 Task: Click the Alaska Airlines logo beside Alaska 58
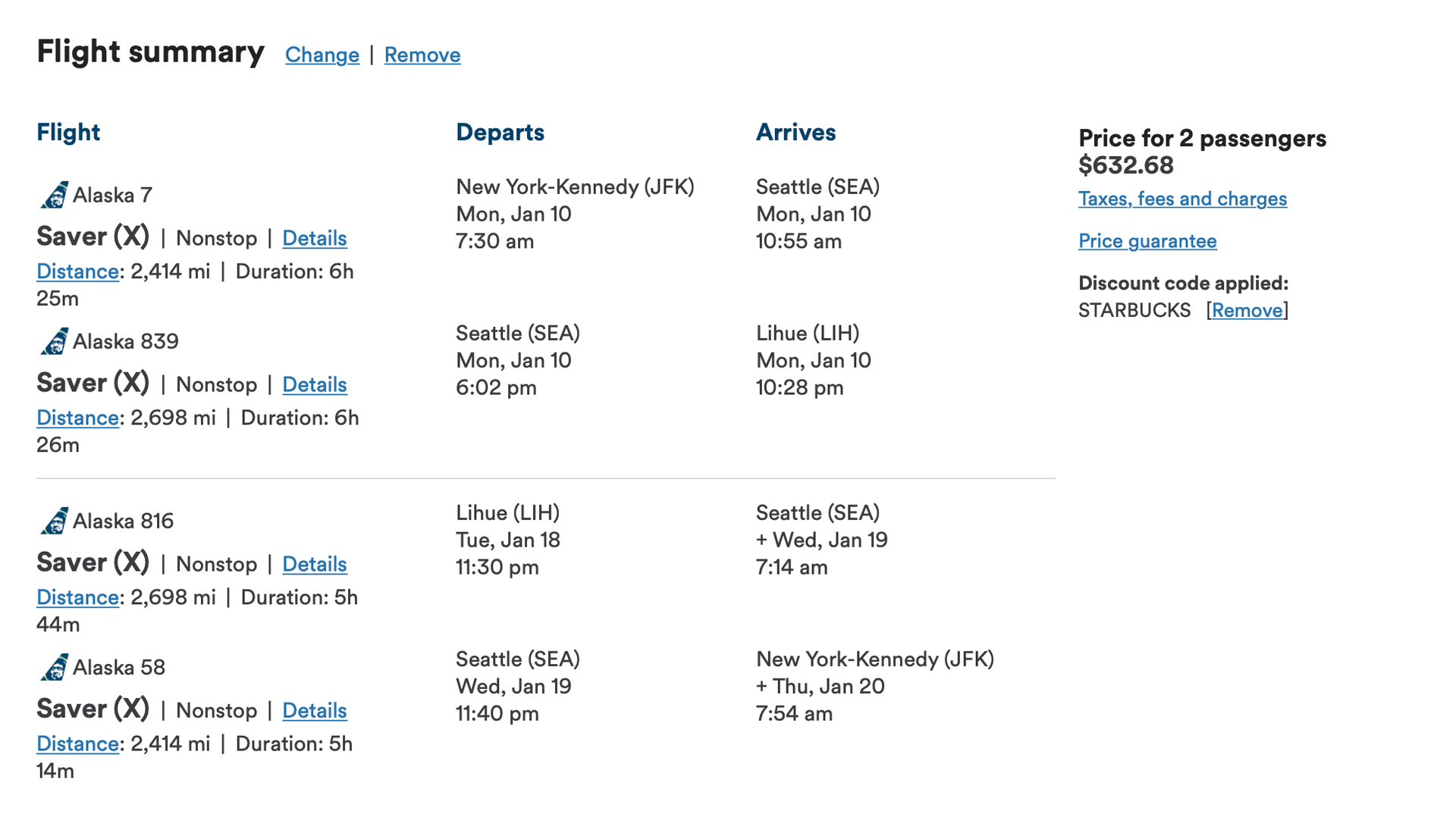point(53,668)
